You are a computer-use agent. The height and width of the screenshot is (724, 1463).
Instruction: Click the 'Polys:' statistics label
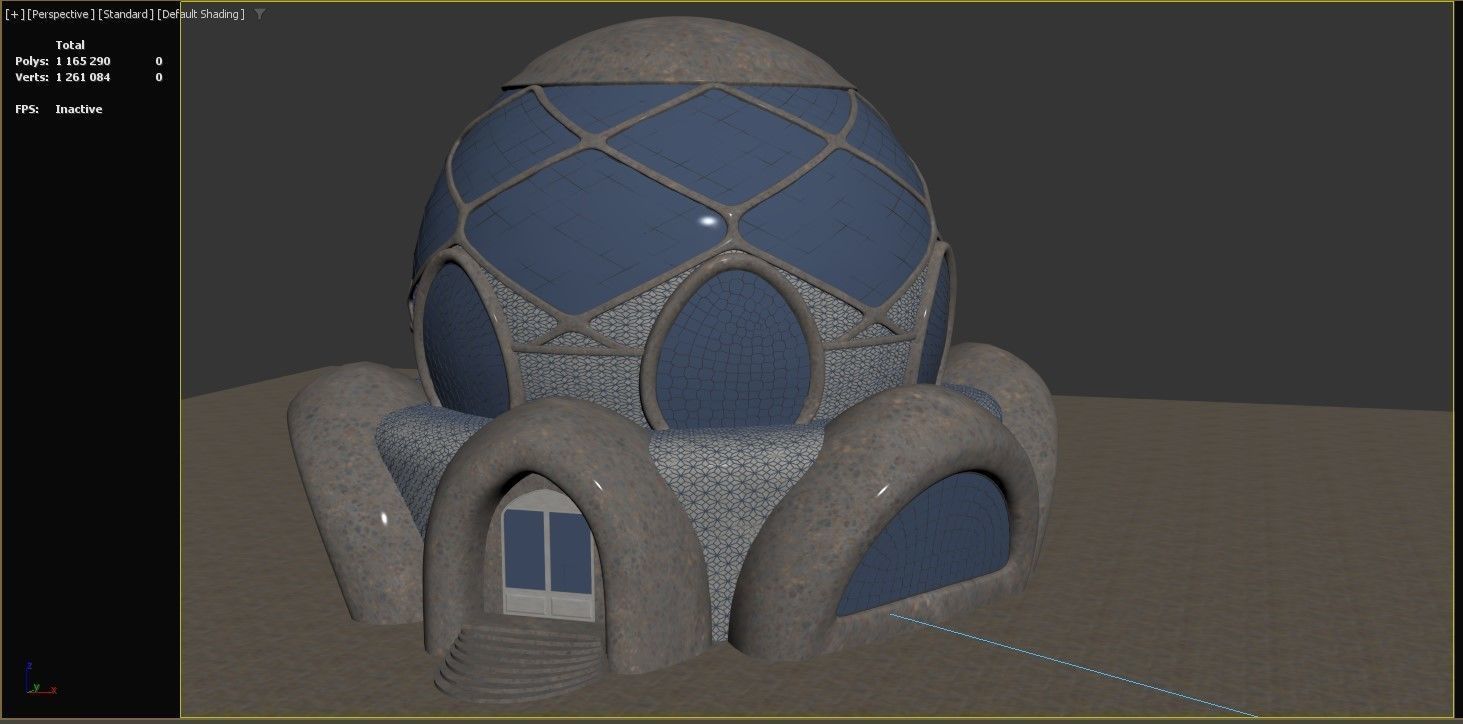32,61
